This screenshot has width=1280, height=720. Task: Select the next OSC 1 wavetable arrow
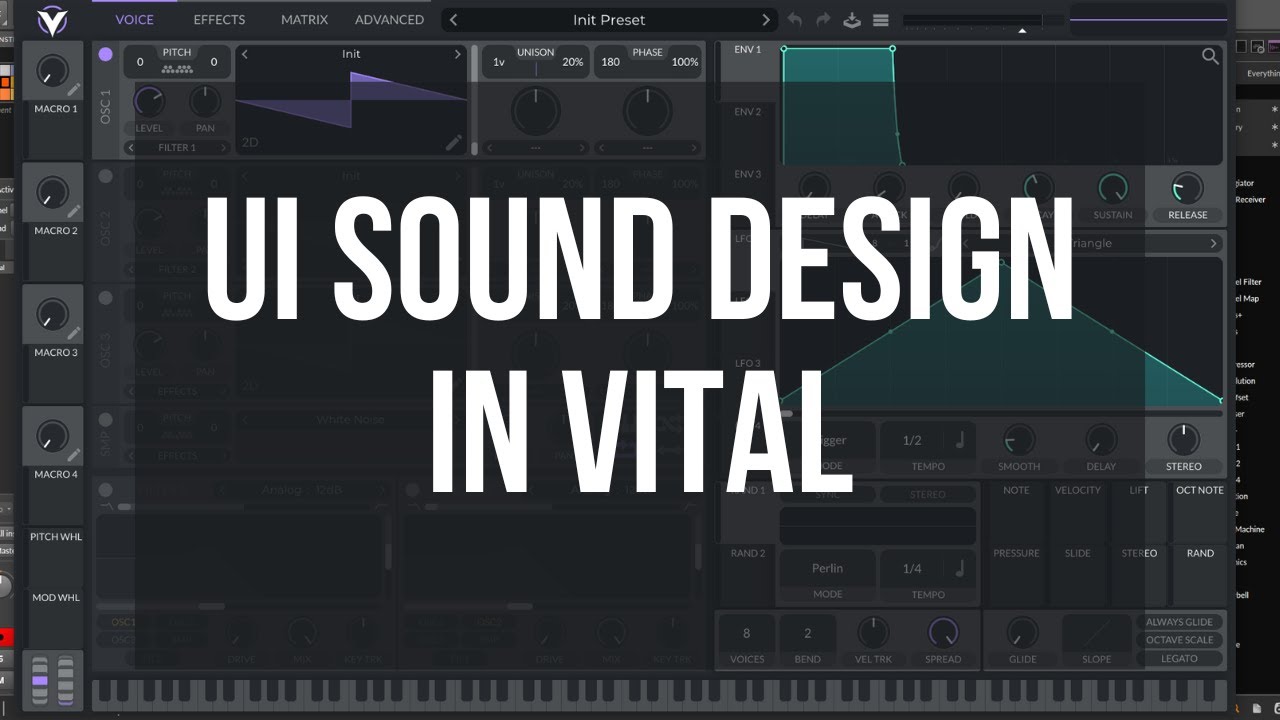(x=458, y=55)
